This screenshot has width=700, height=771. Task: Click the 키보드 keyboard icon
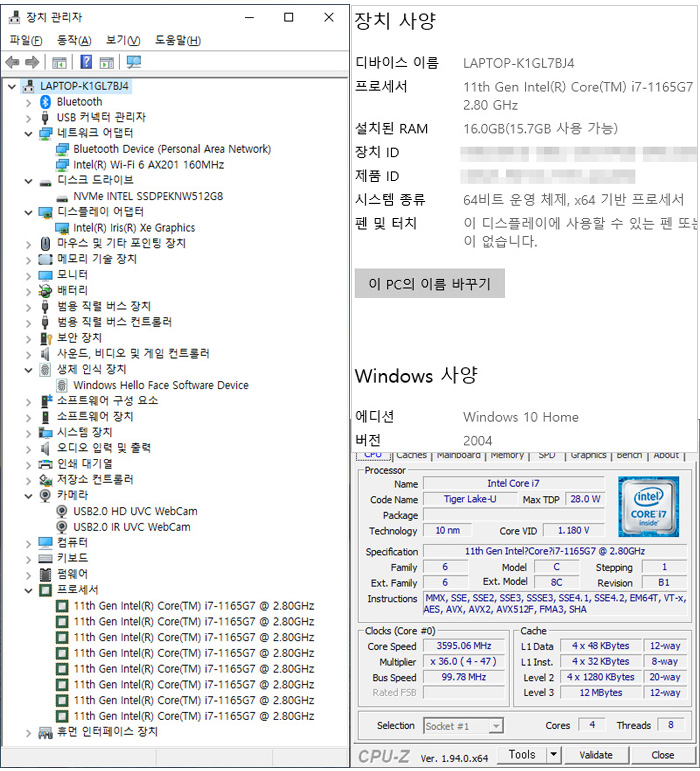pyautogui.click(x=45, y=558)
